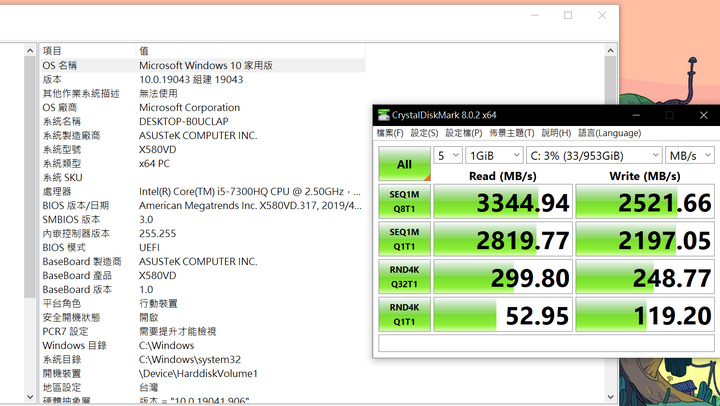Image resolution: width=720 pixels, height=406 pixels.
Task: Select the PCR7 設定 row
Action: click(x=202, y=332)
